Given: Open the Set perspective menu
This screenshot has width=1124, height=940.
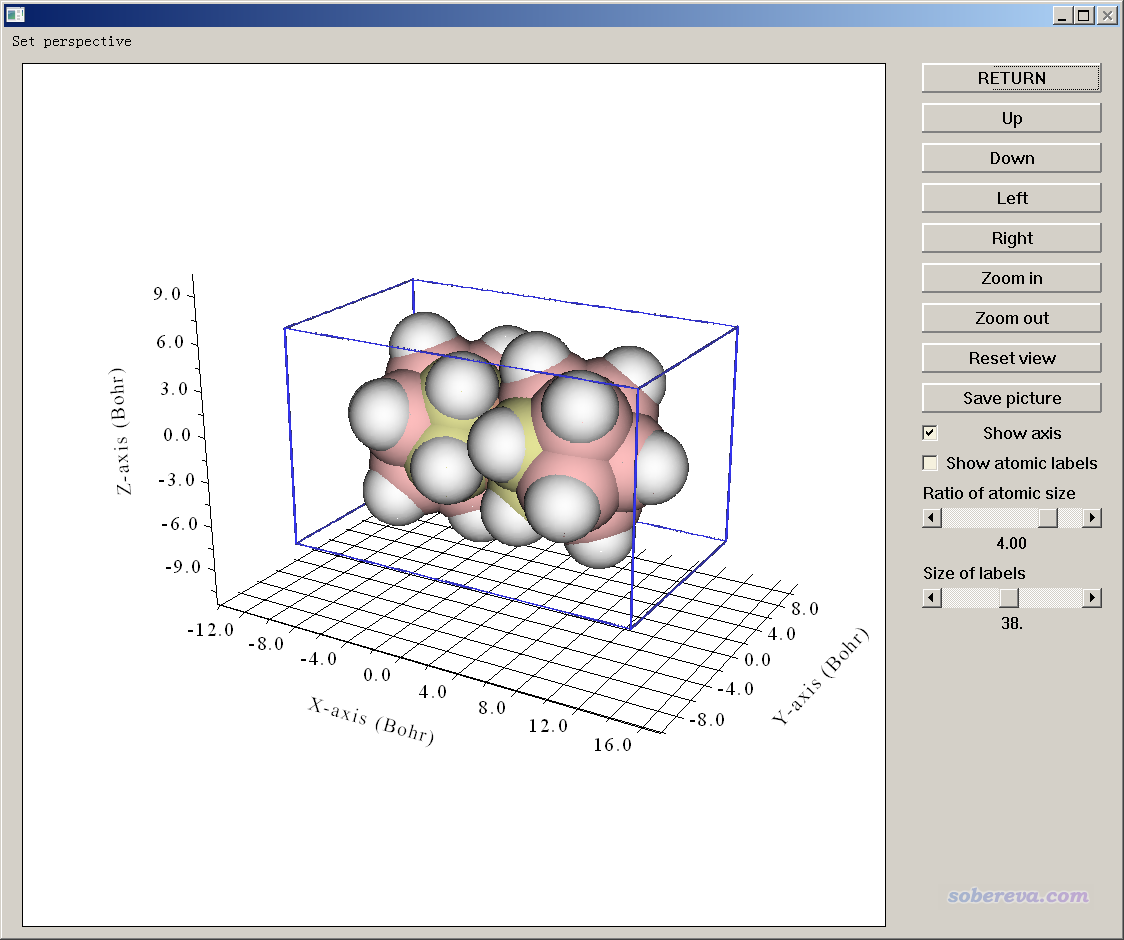Looking at the screenshot, I should click(x=72, y=42).
